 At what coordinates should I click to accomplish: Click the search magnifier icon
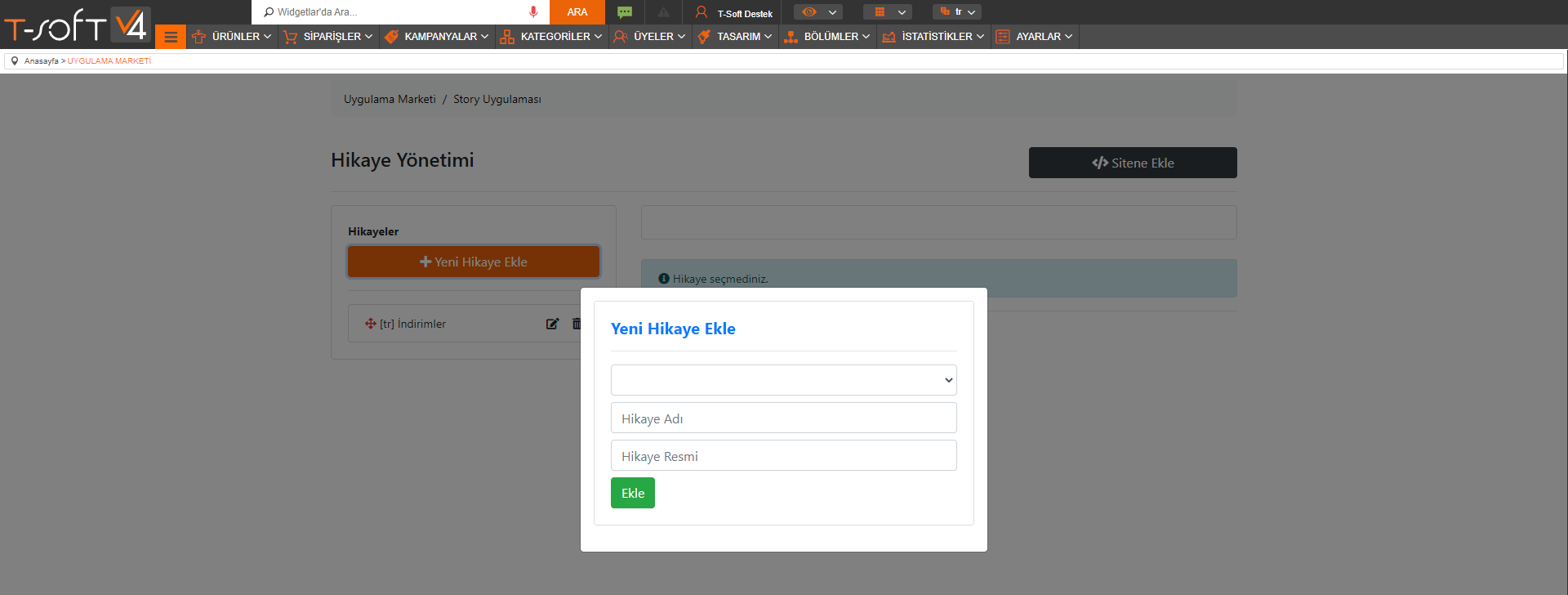point(269,12)
